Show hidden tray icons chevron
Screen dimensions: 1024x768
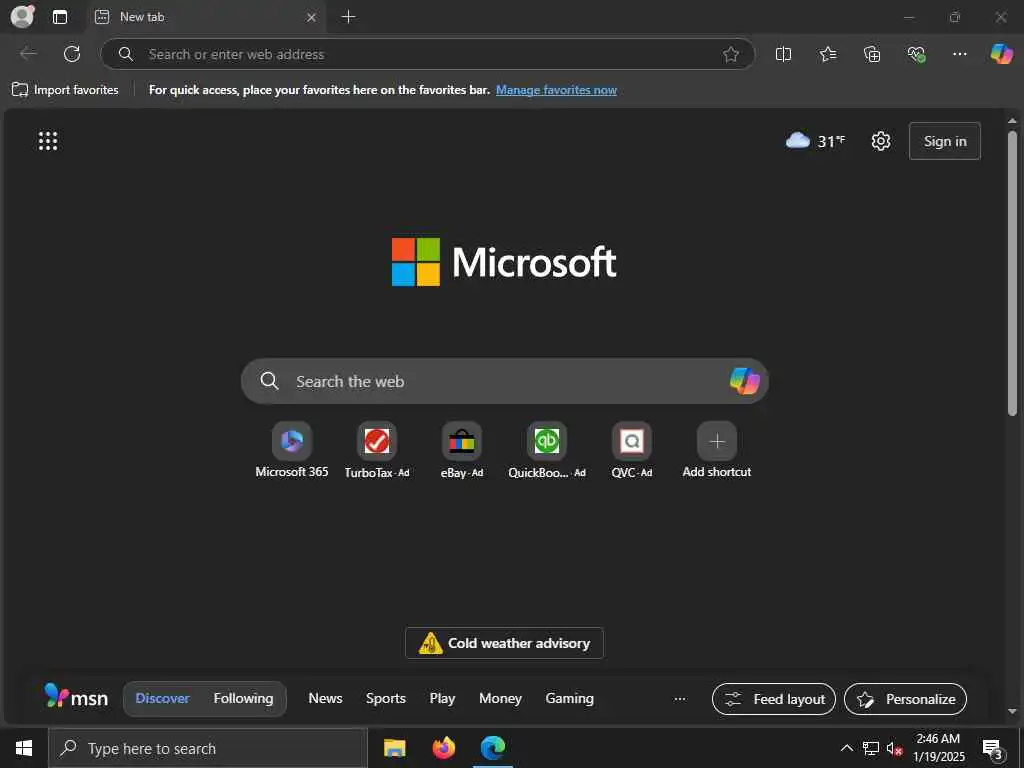pos(846,748)
